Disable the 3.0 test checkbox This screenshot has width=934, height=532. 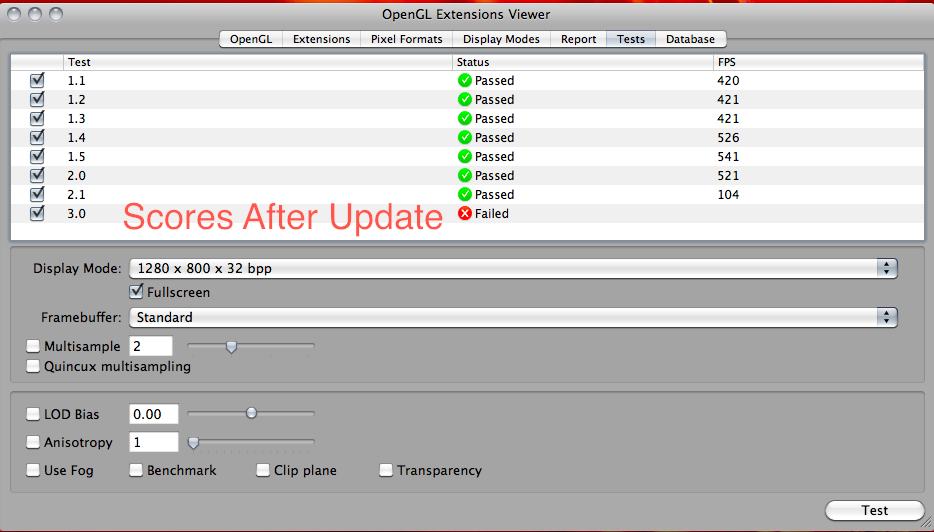(x=37, y=213)
